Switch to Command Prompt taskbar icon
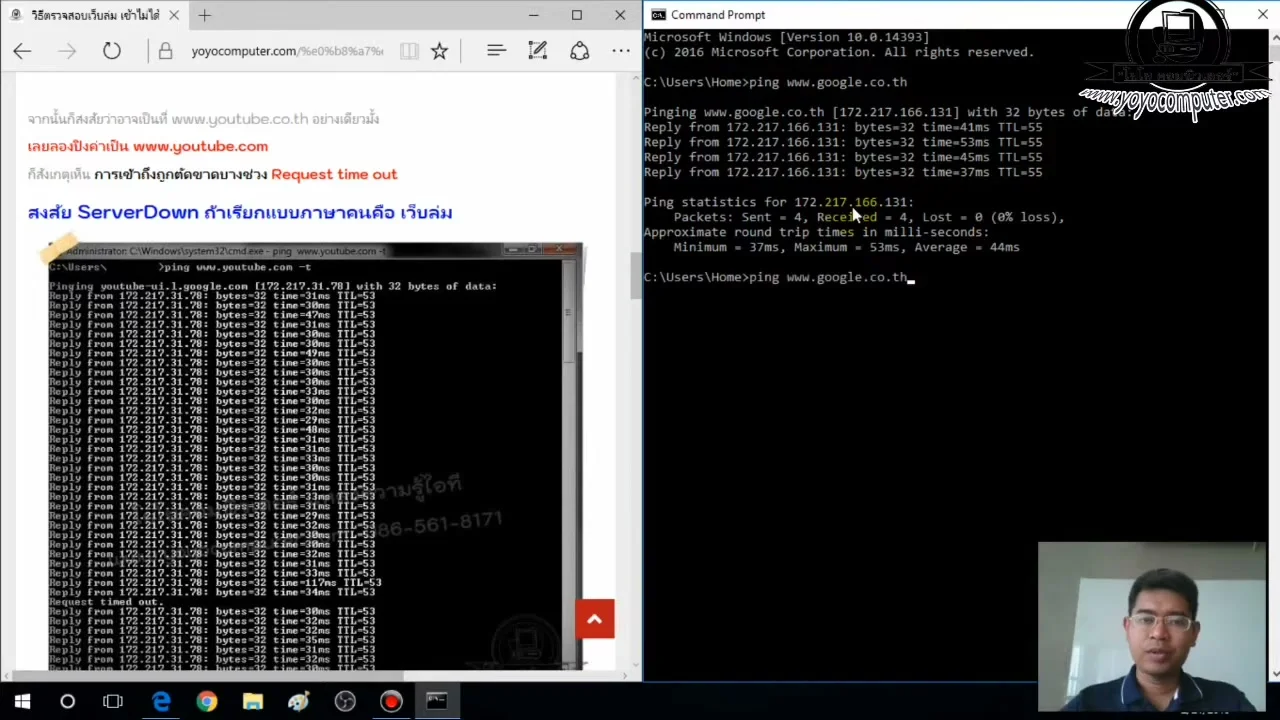 [437, 702]
